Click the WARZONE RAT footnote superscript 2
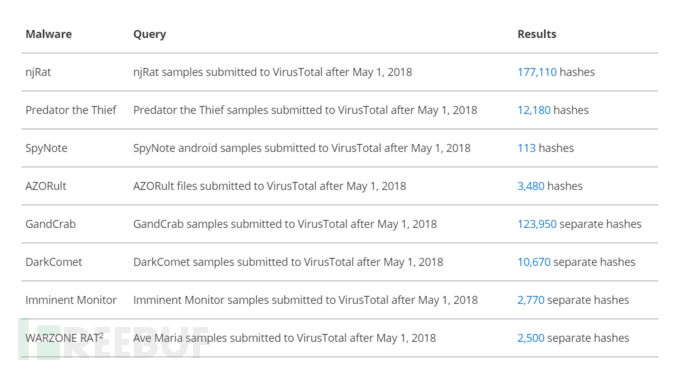690x367 pixels. tap(101, 335)
